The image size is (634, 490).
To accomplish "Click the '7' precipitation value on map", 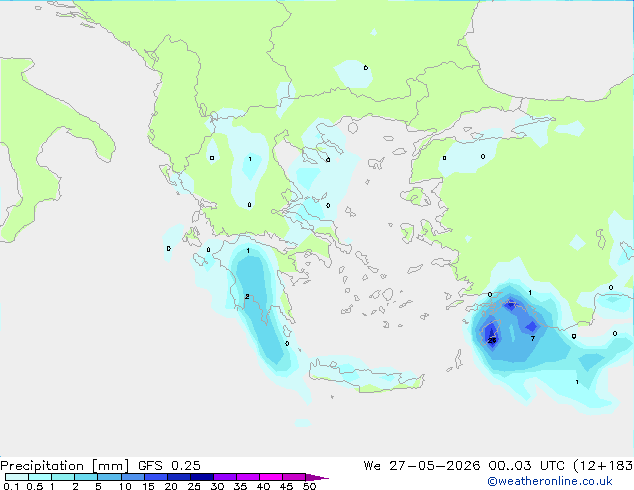I will coord(533,338).
